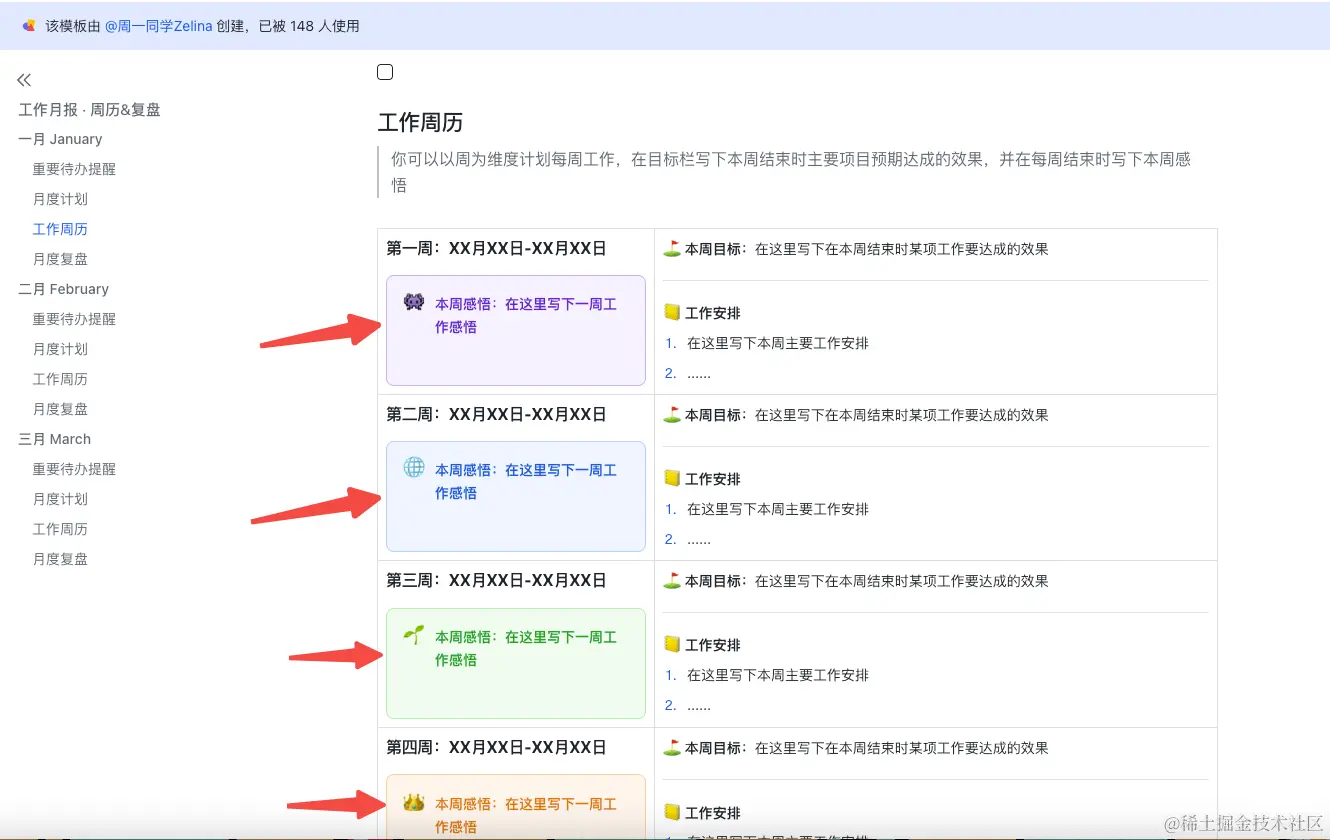The image size is (1330, 840).
Task: Click the yellow notebook emoji in 第二周 row
Action: [x=672, y=478]
